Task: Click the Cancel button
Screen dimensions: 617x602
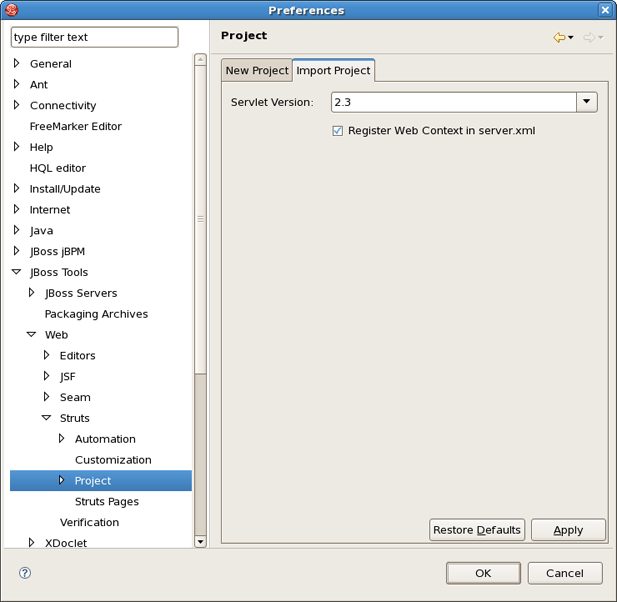Action: coord(565,573)
